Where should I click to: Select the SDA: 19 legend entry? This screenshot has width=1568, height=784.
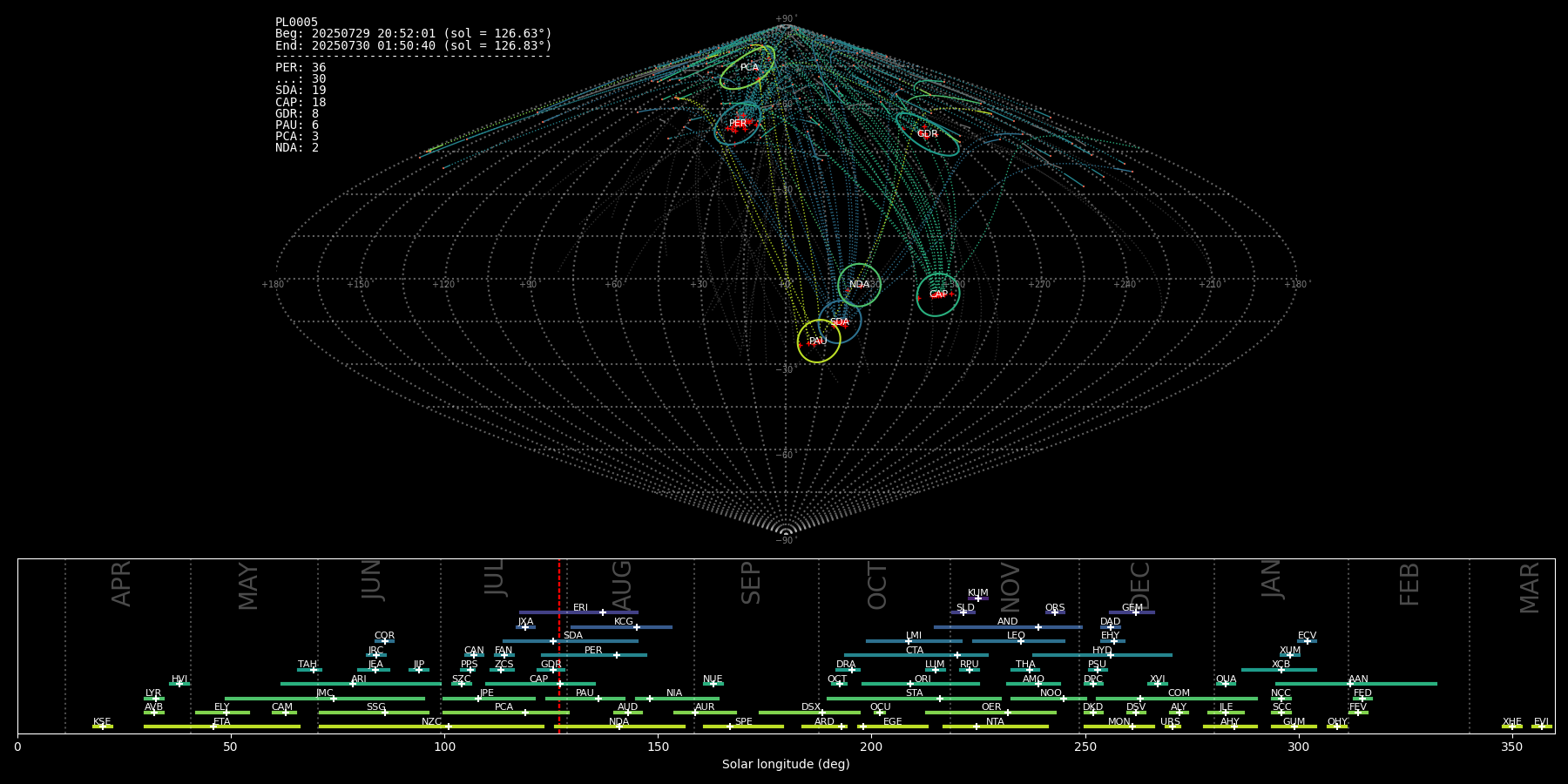[x=301, y=91]
